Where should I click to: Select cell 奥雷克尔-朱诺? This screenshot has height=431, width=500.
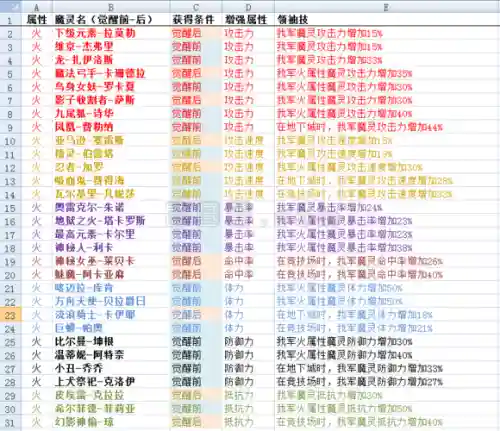(111, 208)
